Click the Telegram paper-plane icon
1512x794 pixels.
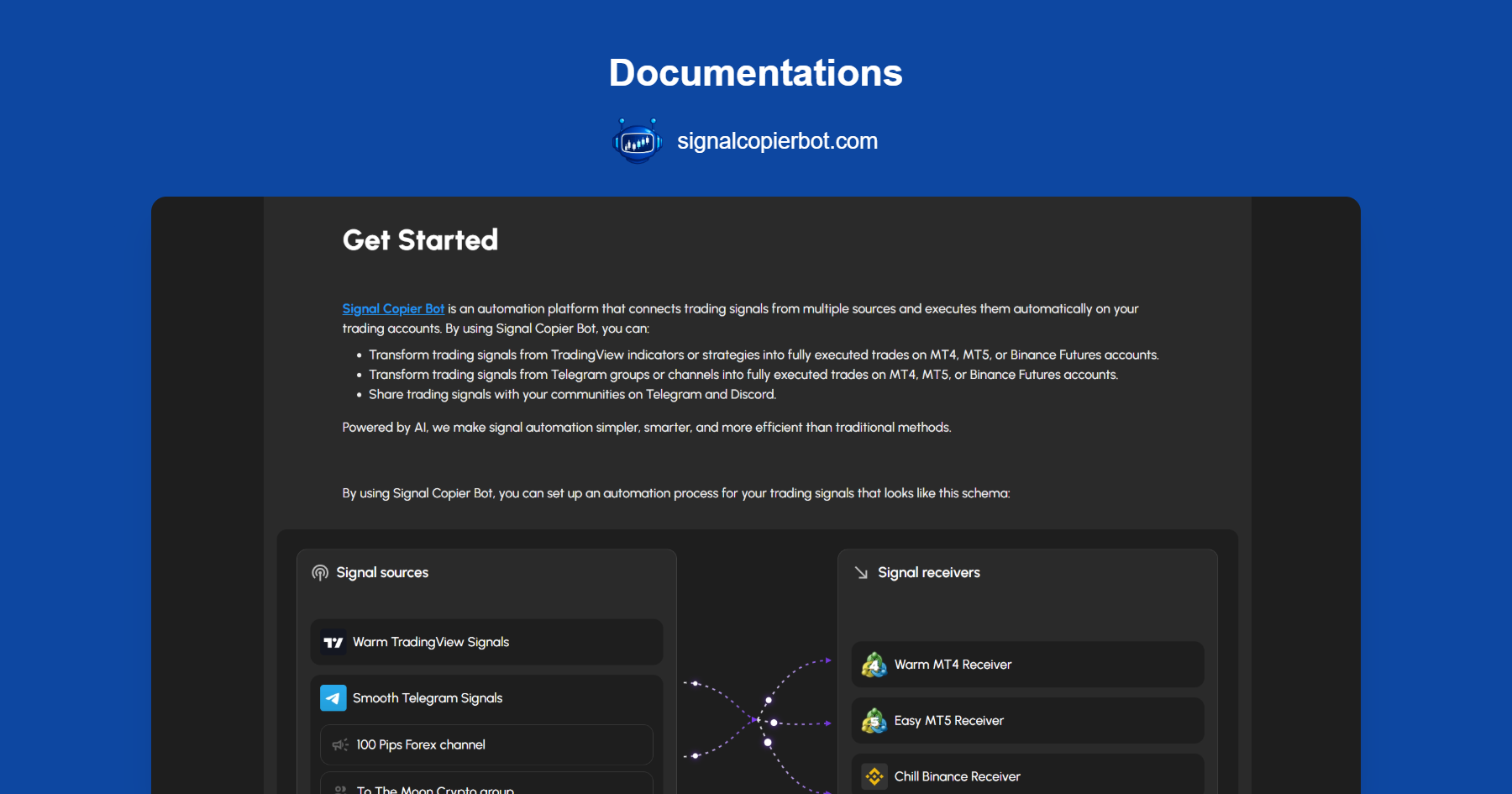click(333, 698)
